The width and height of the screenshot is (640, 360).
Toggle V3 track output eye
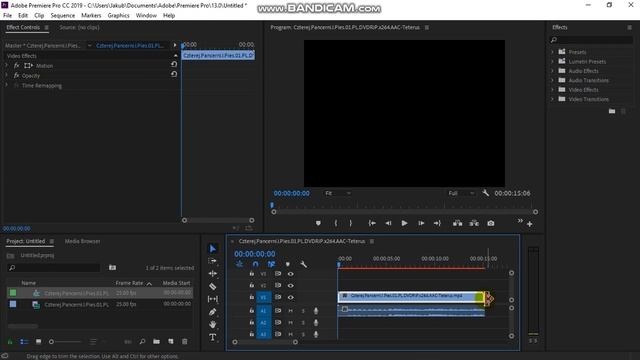point(291,274)
